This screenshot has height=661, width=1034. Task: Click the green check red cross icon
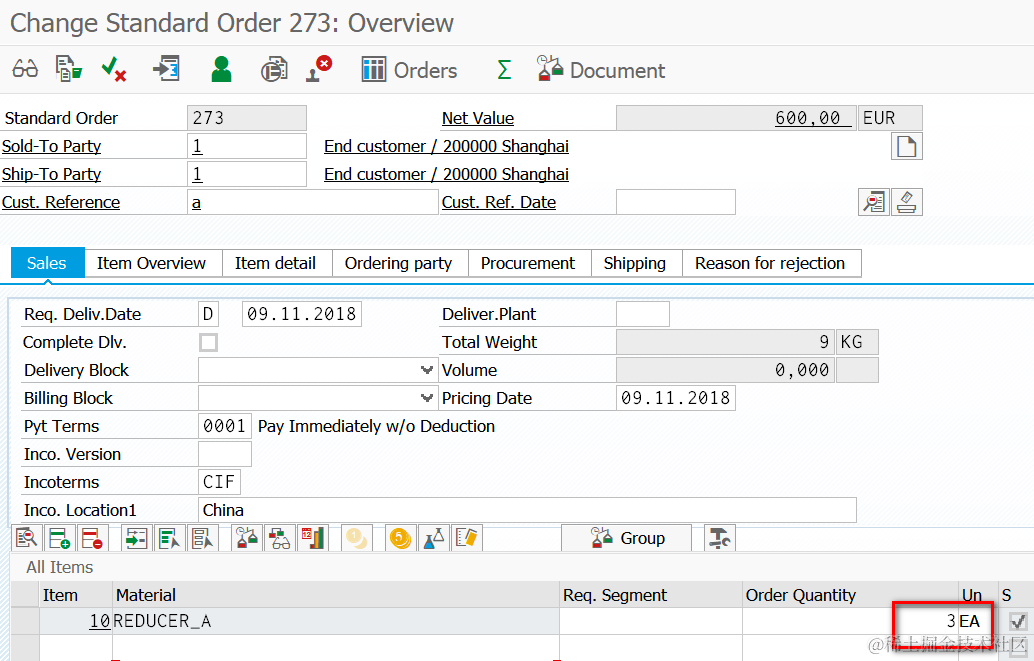[x=113, y=69]
